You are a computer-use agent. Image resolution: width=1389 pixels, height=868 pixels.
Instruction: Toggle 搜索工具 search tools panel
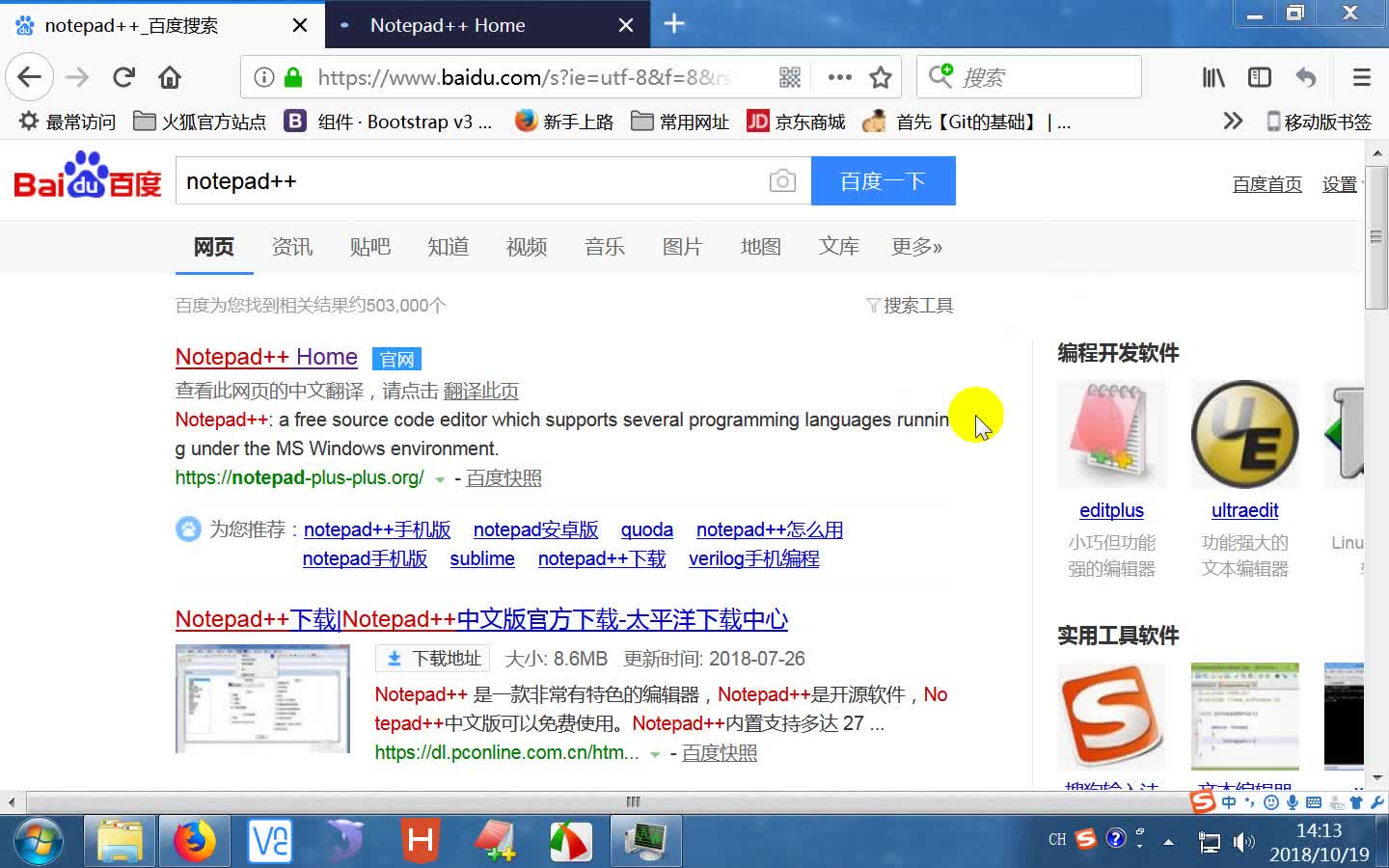click(910, 305)
